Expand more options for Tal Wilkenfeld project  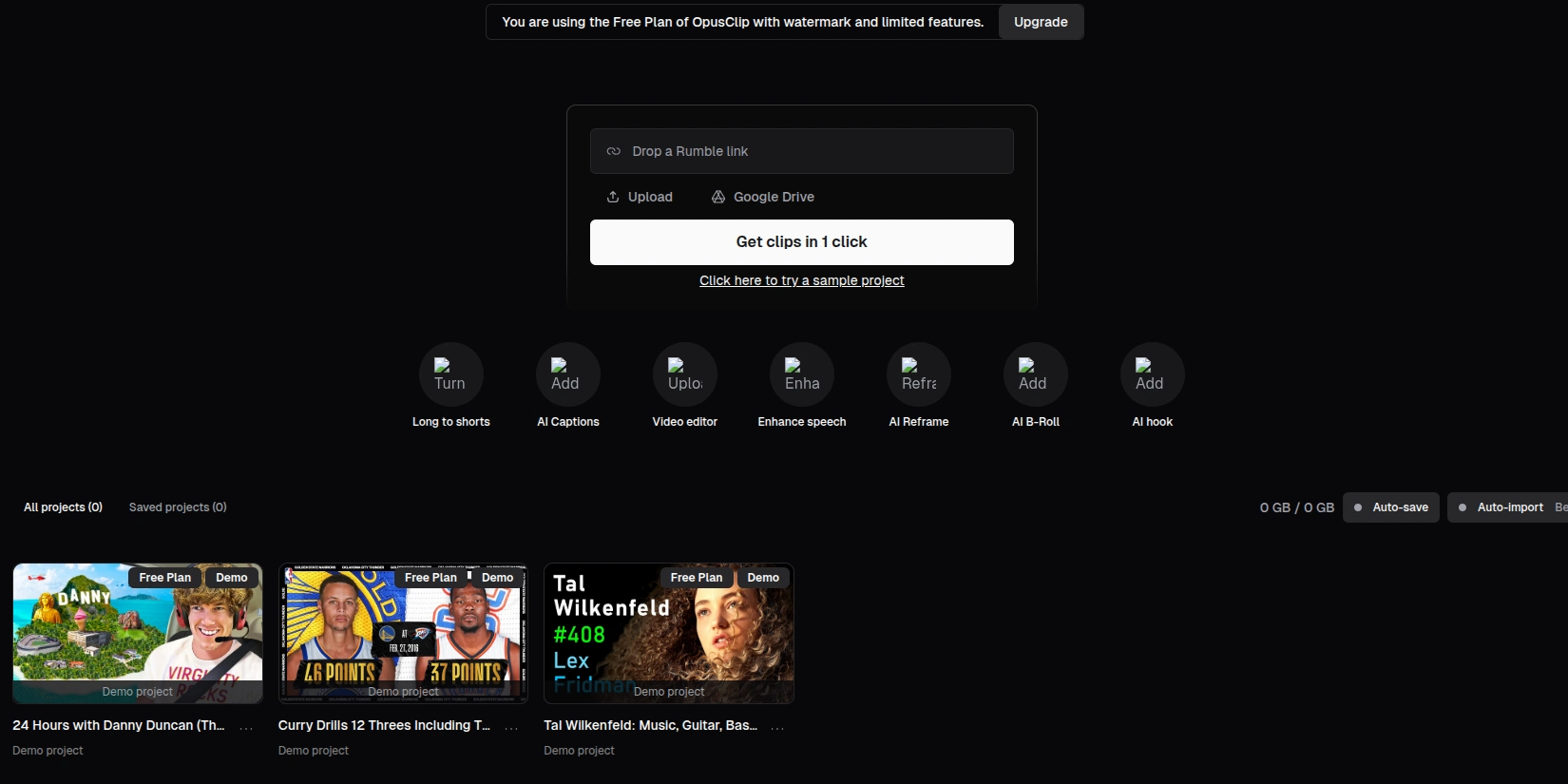(x=777, y=727)
